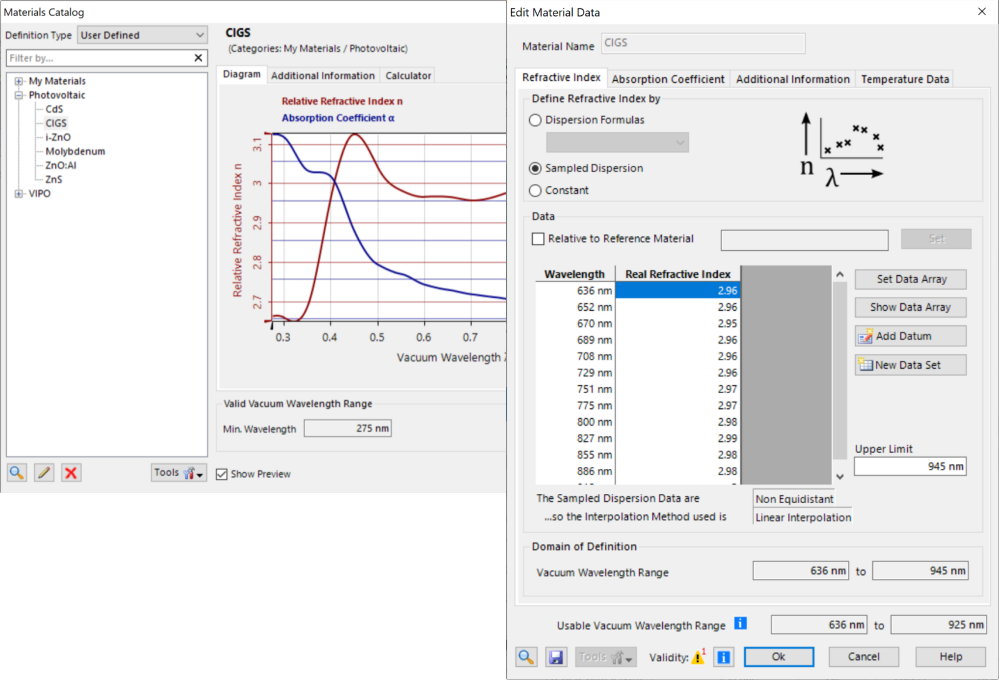The width and height of the screenshot is (1005, 685).
Task: Select i-ZnO in the materials tree
Action: [58, 138]
